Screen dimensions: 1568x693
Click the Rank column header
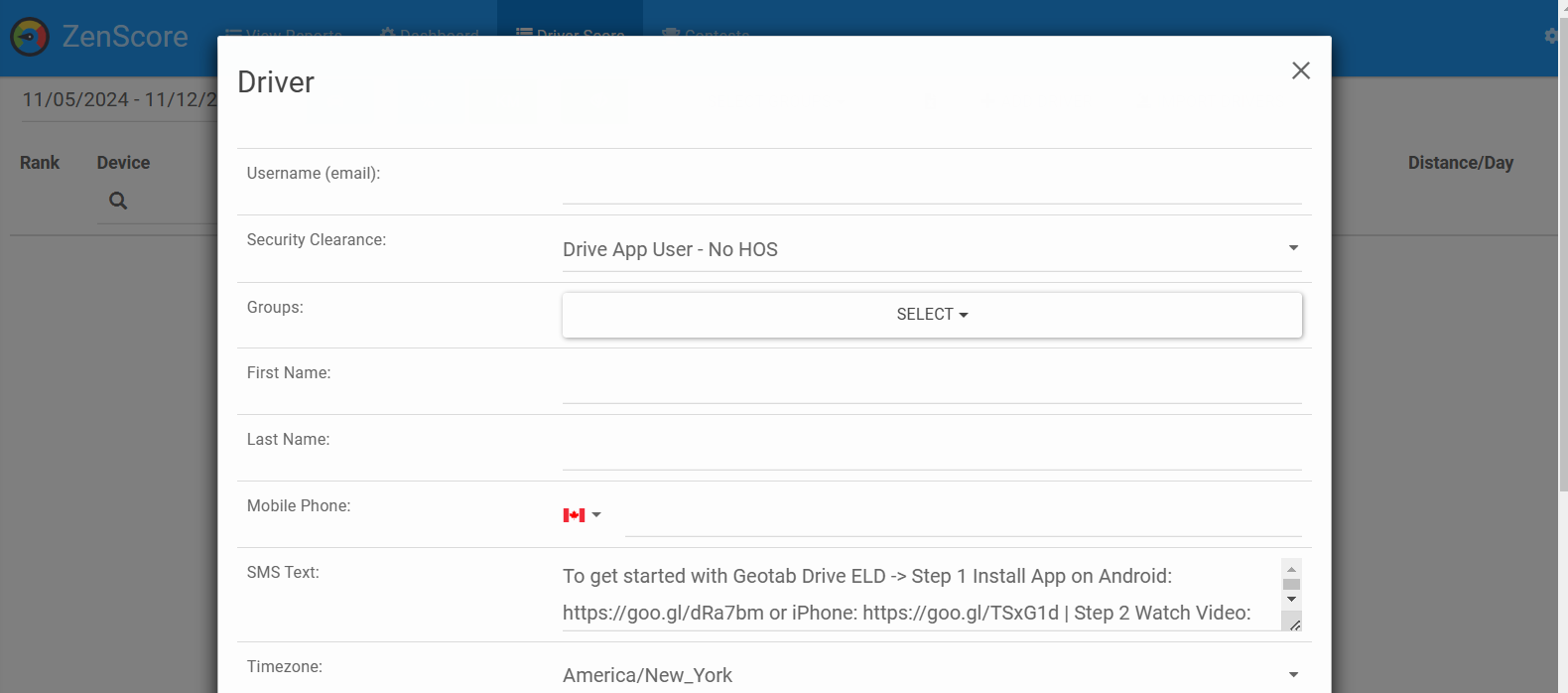40,163
